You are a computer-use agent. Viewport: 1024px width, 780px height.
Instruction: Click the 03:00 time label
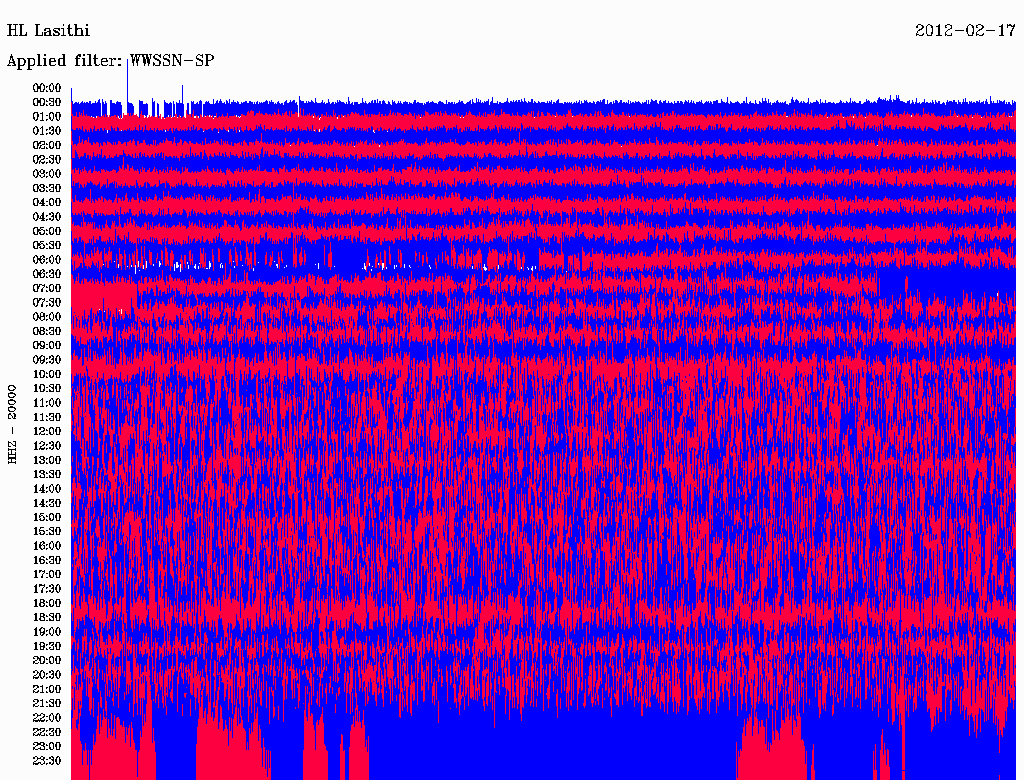47,174
